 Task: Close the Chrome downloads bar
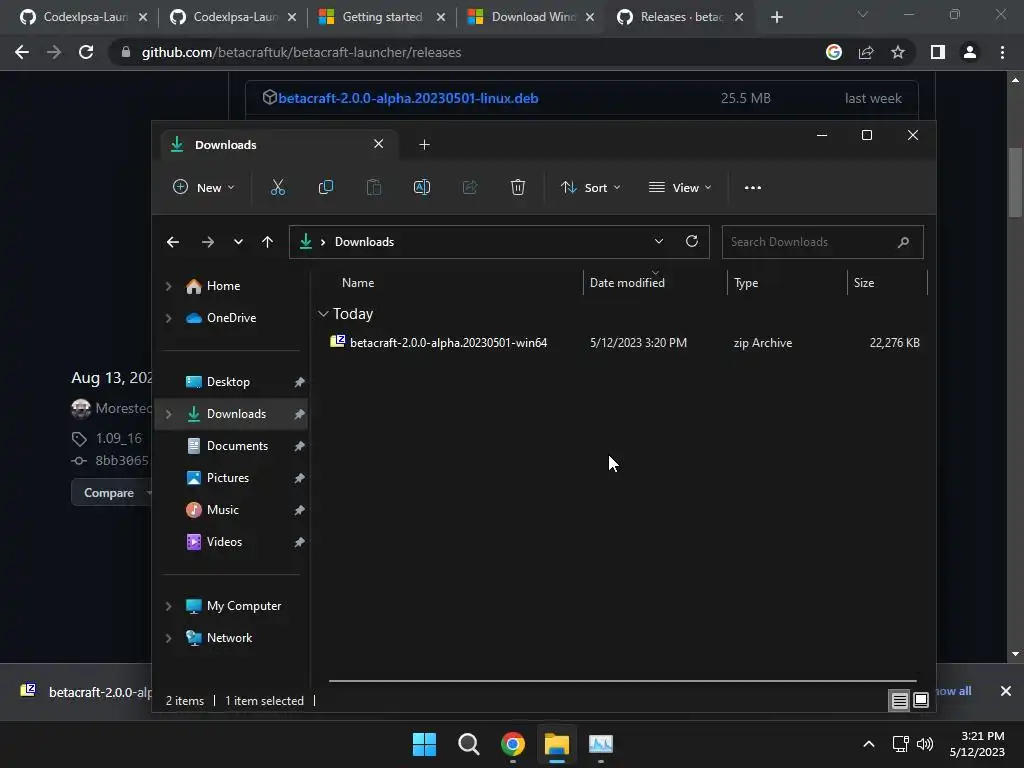tap(1006, 691)
